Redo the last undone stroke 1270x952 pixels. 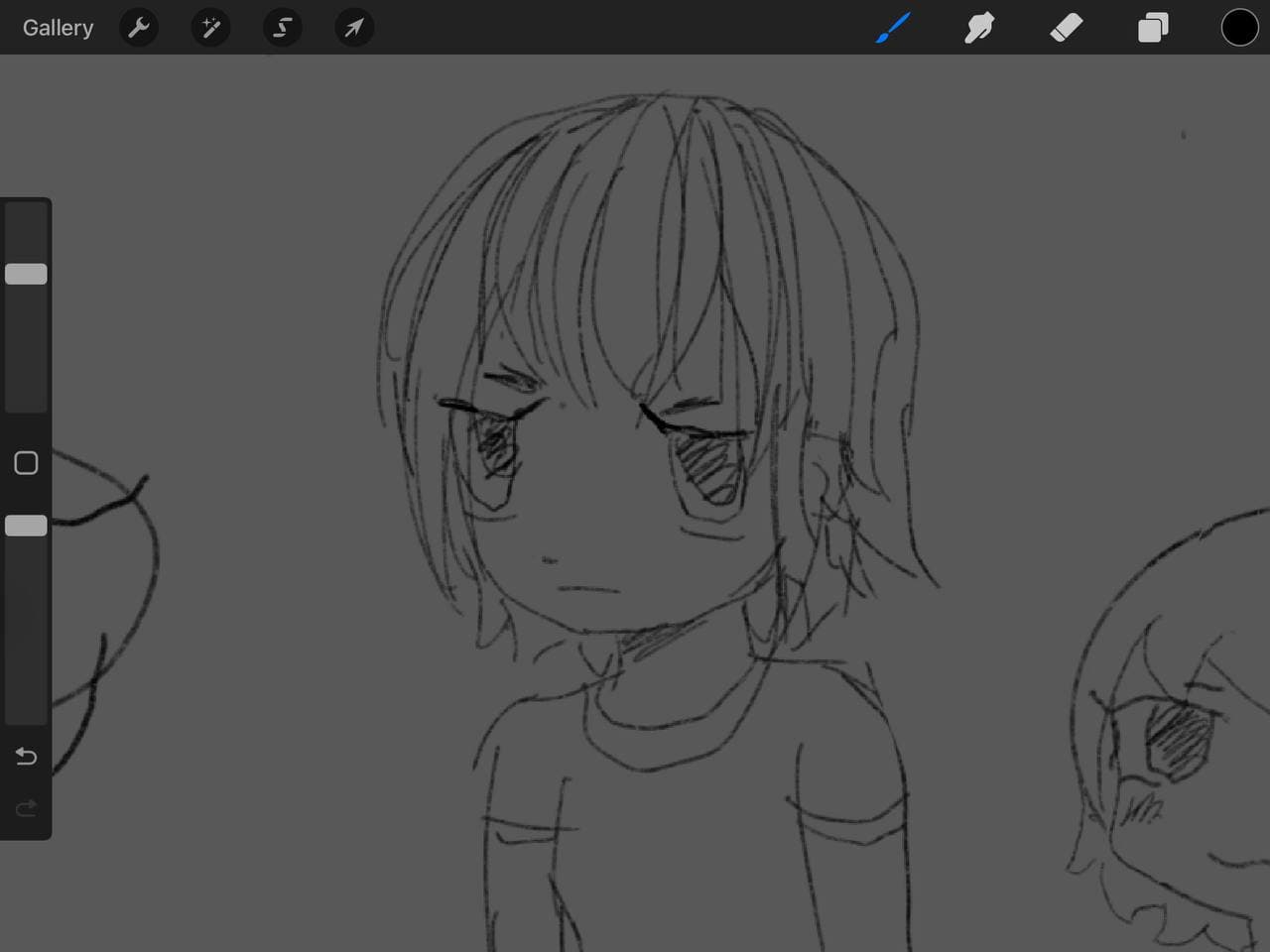pyautogui.click(x=26, y=808)
